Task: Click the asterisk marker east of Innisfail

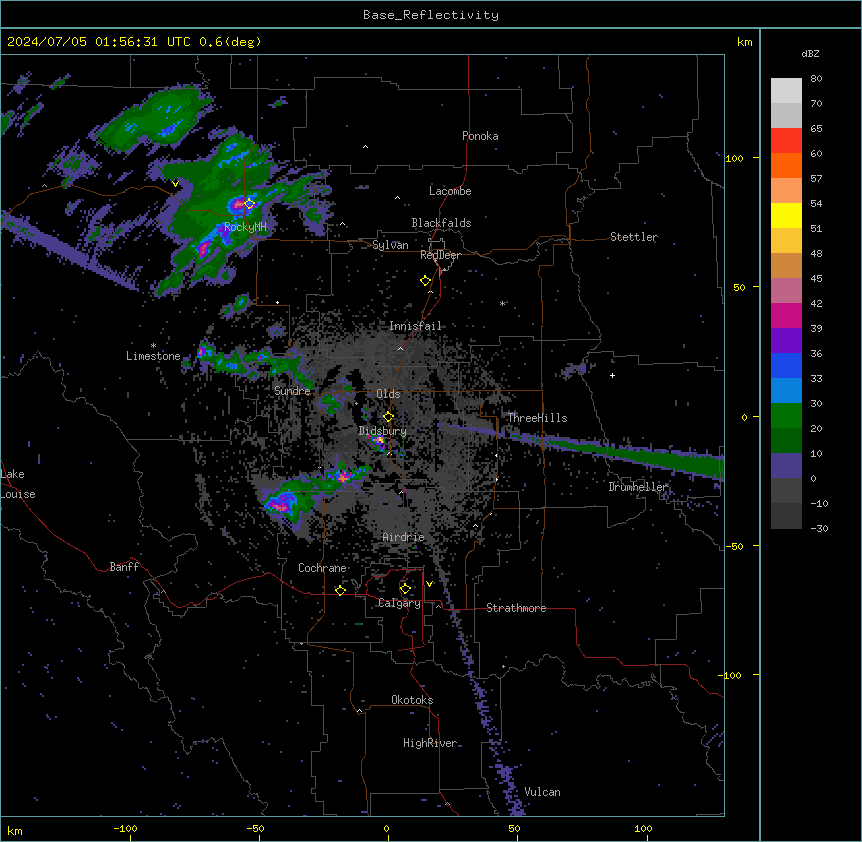Action: coord(502,303)
